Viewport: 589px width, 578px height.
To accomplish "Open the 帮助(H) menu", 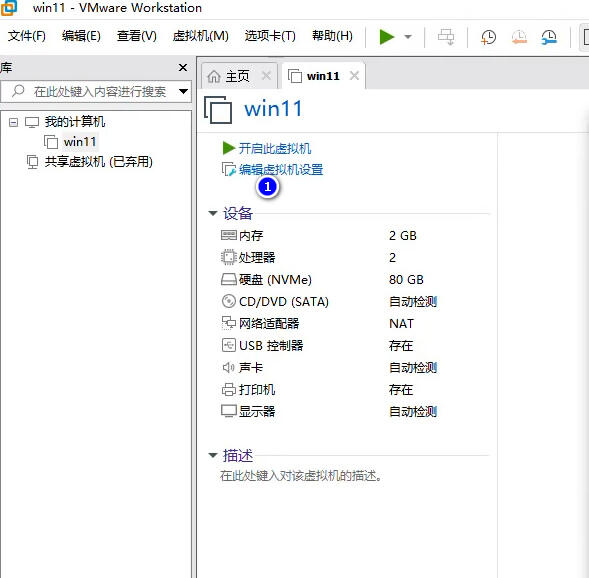I will click(x=332, y=36).
